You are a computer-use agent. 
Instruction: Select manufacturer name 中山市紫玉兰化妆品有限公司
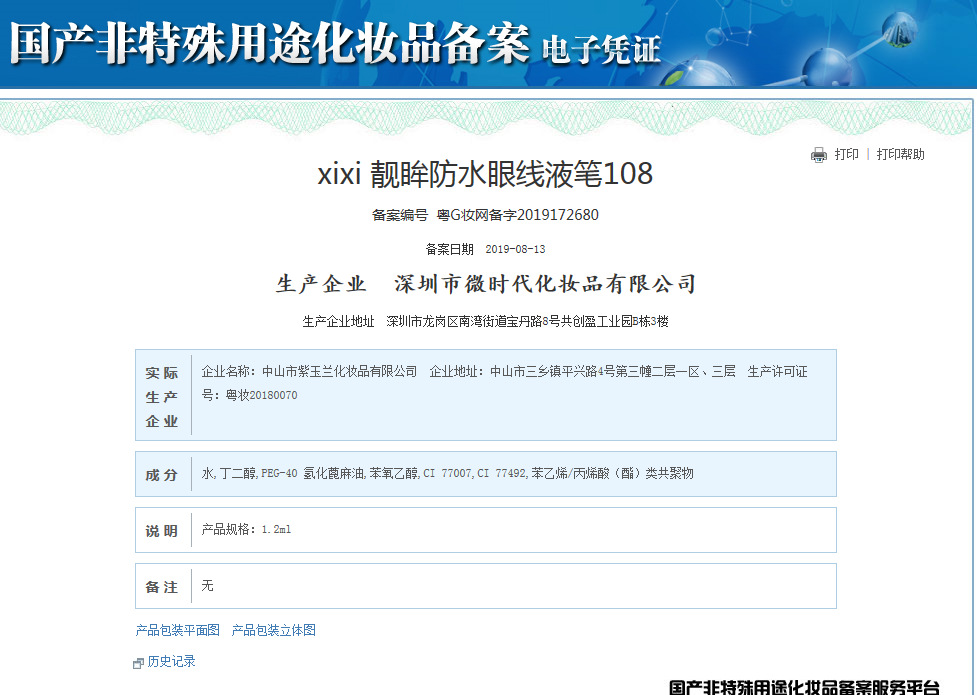point(339,371)
